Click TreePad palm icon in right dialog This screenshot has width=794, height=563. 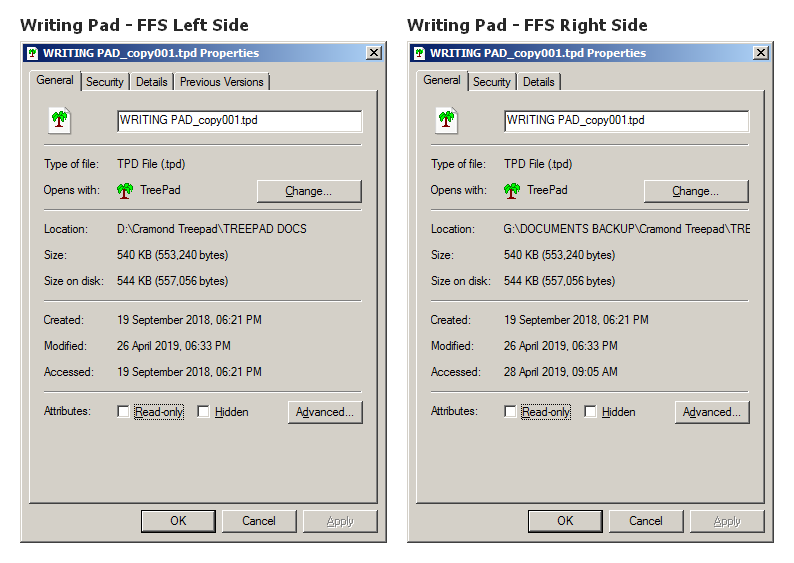click(512, 190)
